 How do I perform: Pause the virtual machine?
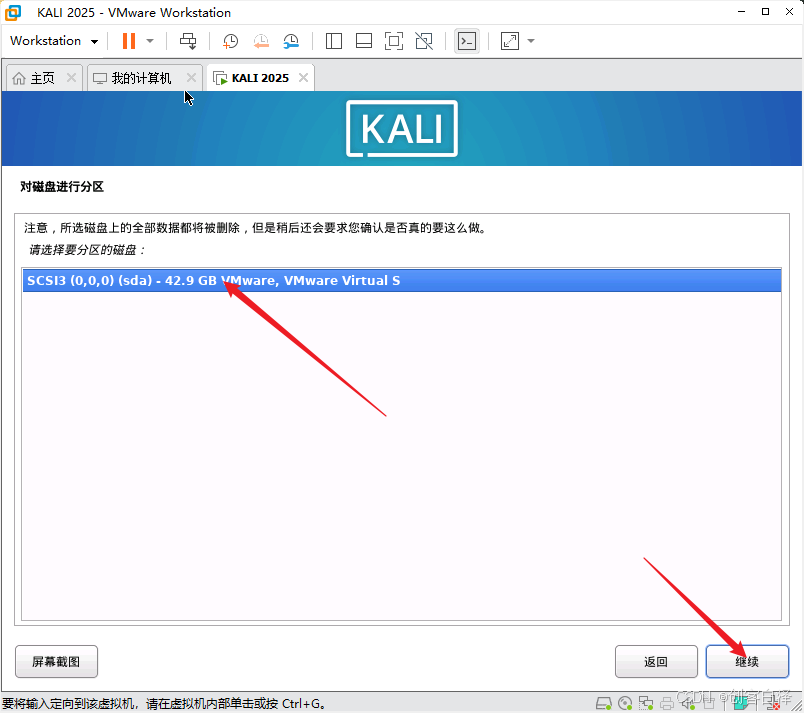coord(129,41)
